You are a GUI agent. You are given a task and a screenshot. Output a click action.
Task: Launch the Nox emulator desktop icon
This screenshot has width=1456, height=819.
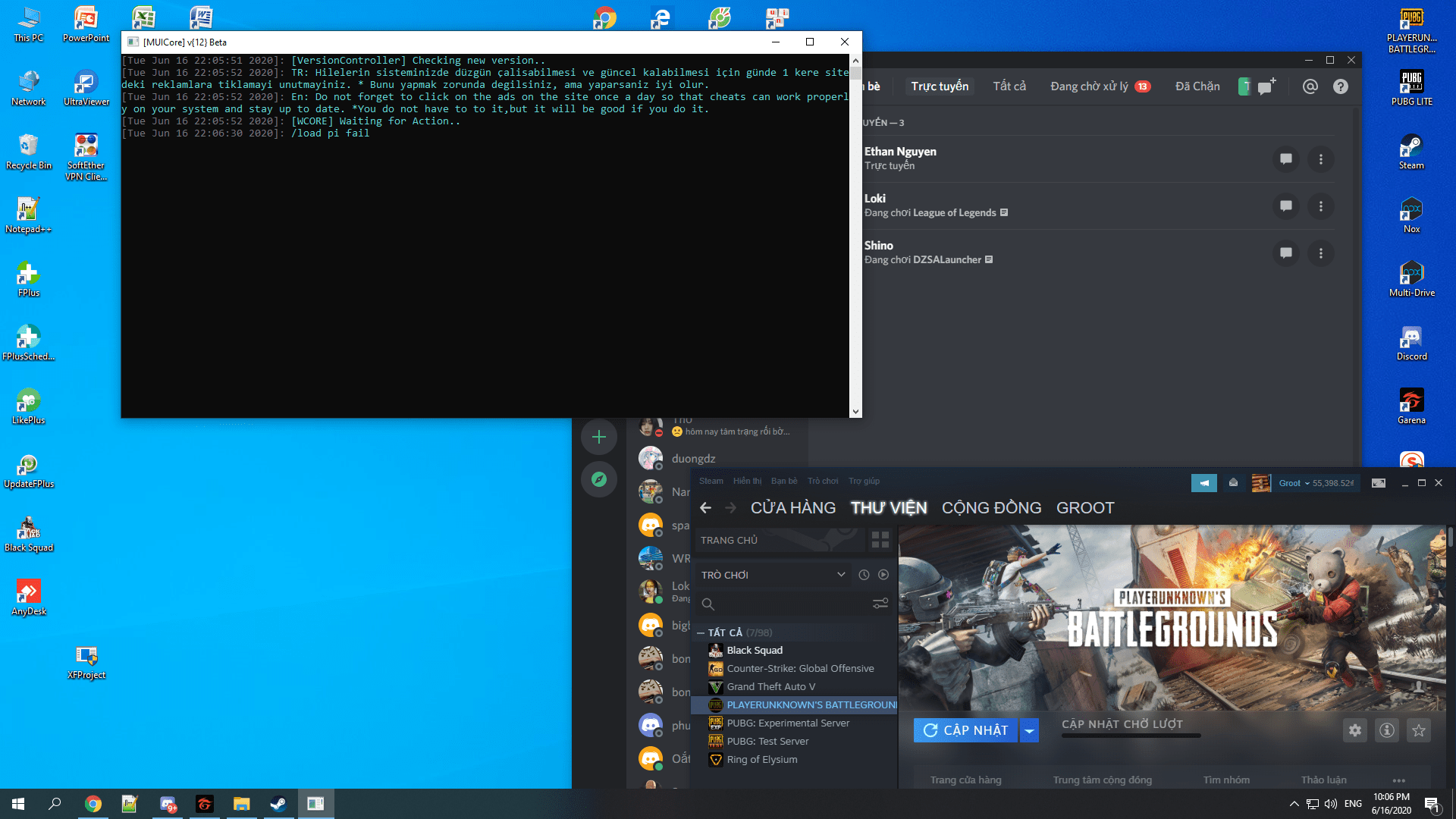pyautogui.click(x=1411, y=215)
